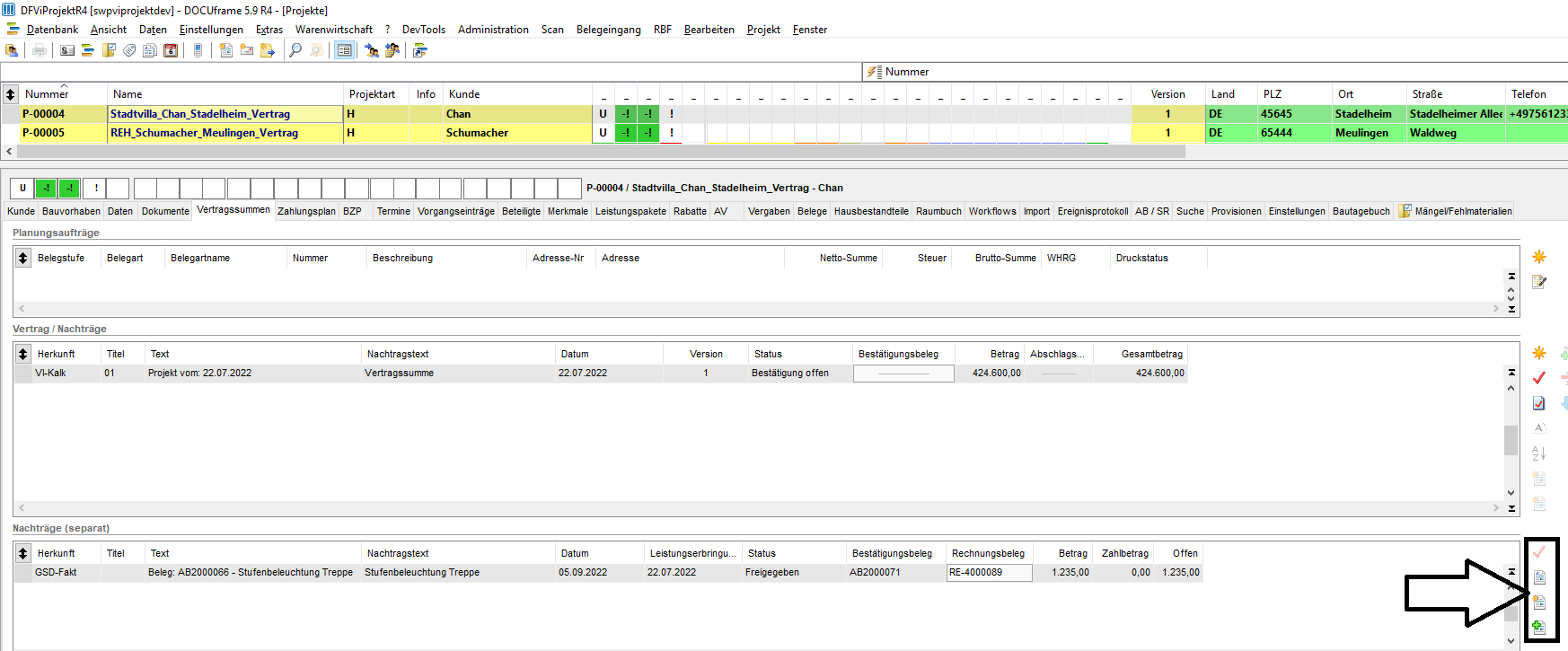
Task: Toggle the U status box in detail header
Action: (x=22, y=189)
